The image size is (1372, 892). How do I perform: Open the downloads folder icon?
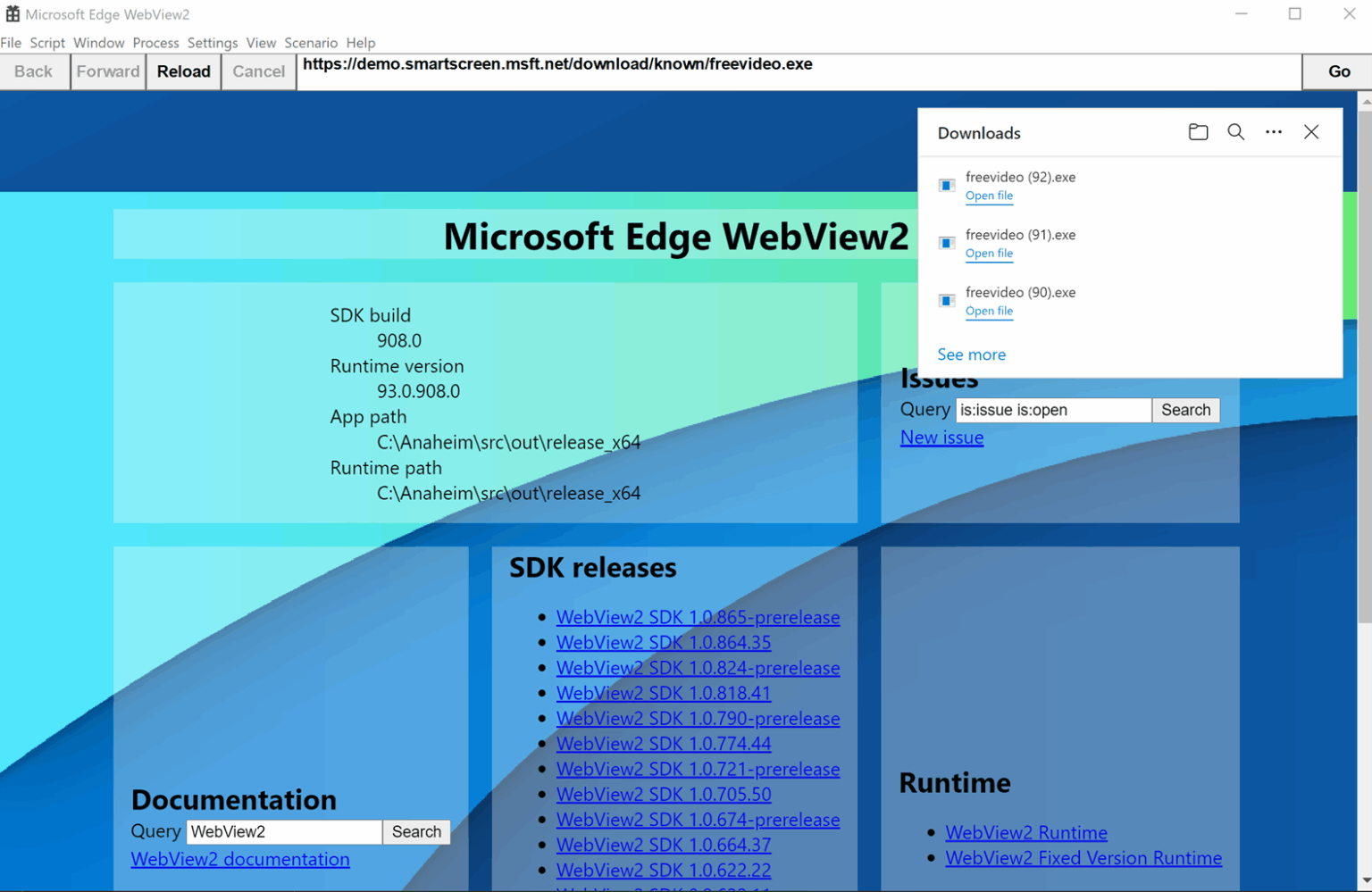pos(1198,132)
